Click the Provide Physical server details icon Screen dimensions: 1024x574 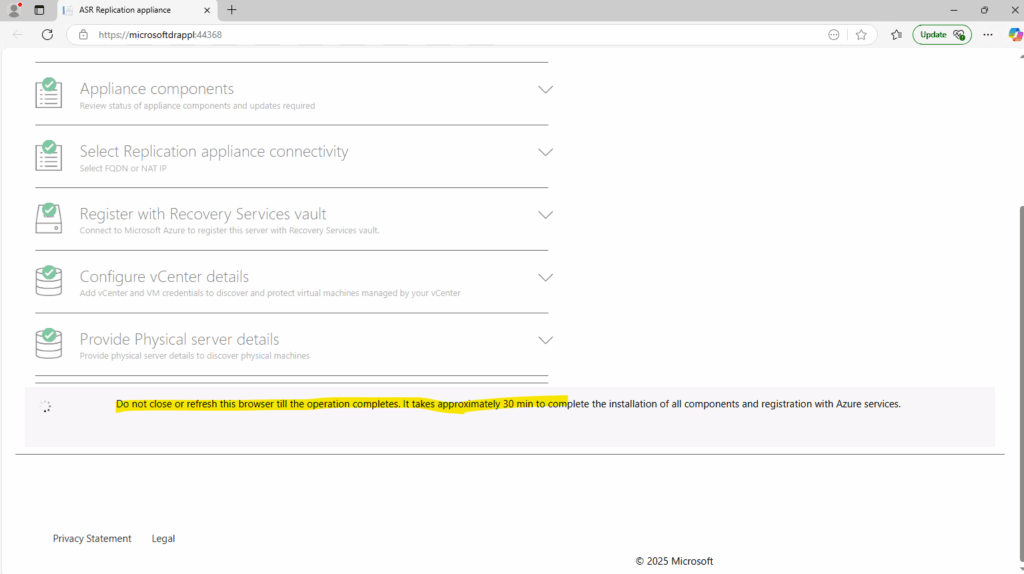coord(49,343)
